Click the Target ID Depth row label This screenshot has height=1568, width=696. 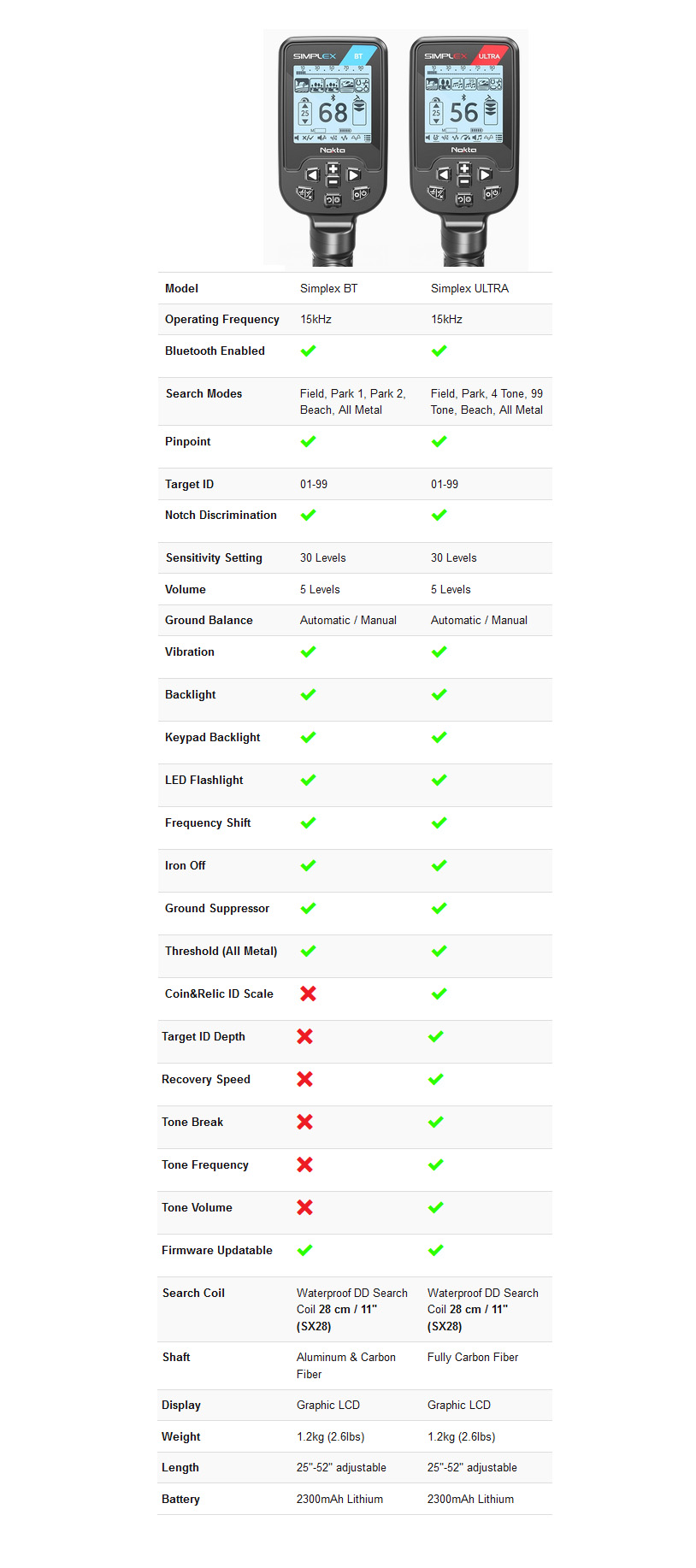[203, 1036]
